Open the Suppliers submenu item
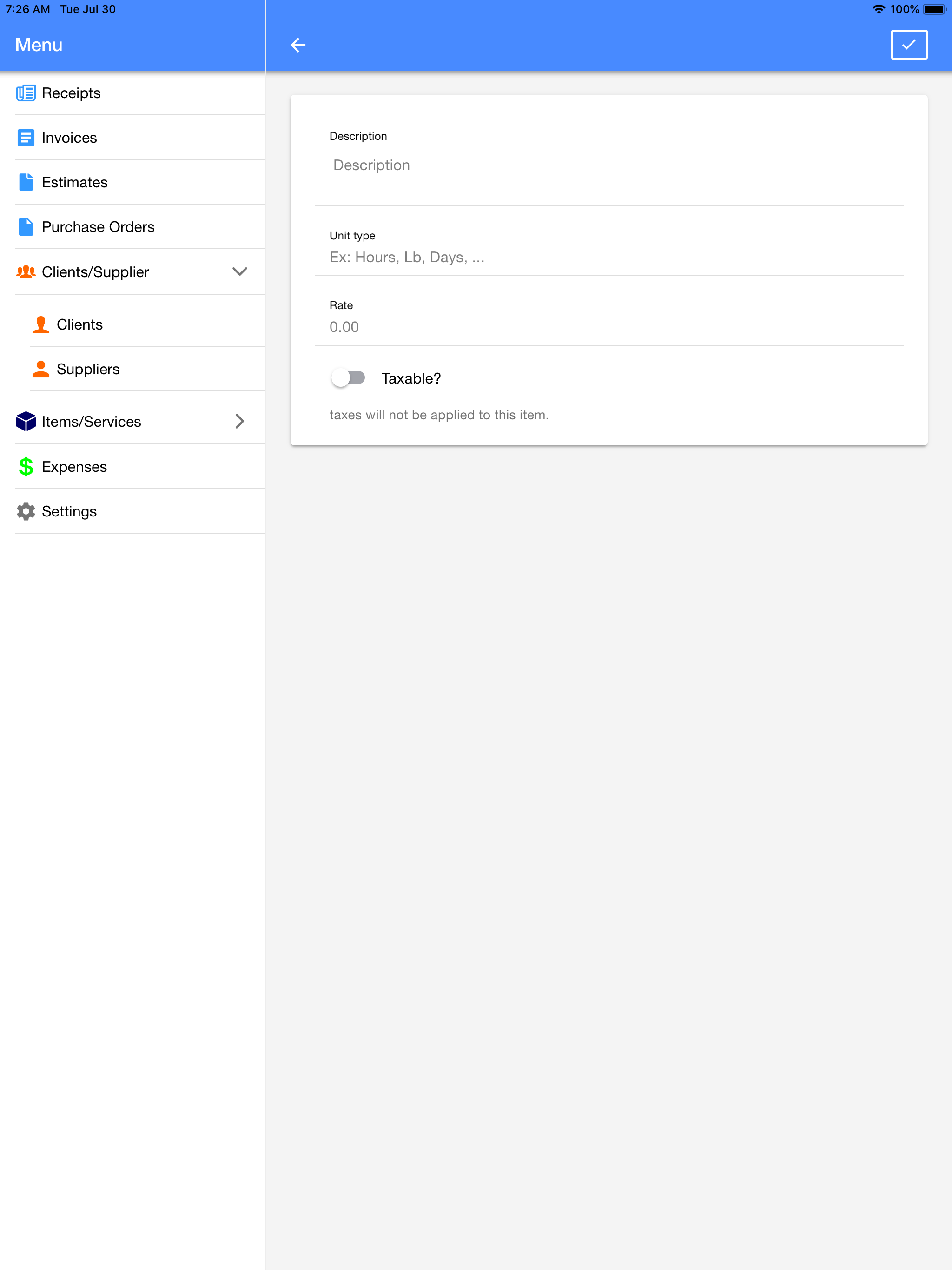The width and height of the screenshot is (952, 1270). [88, 369]
